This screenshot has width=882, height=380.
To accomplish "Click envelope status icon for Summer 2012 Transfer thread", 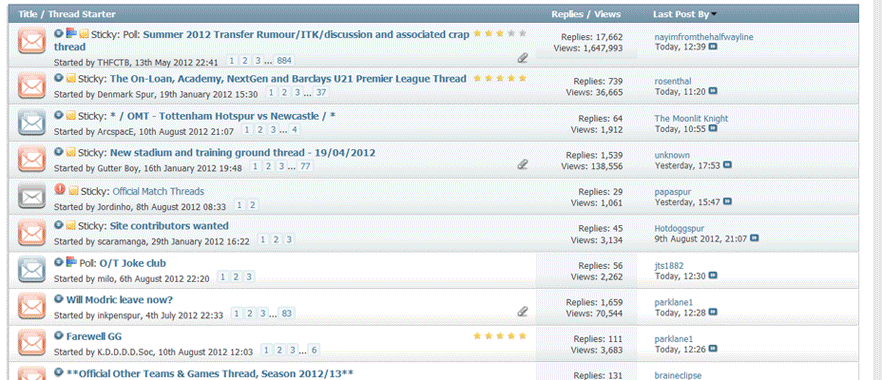I will click(32, 41).
